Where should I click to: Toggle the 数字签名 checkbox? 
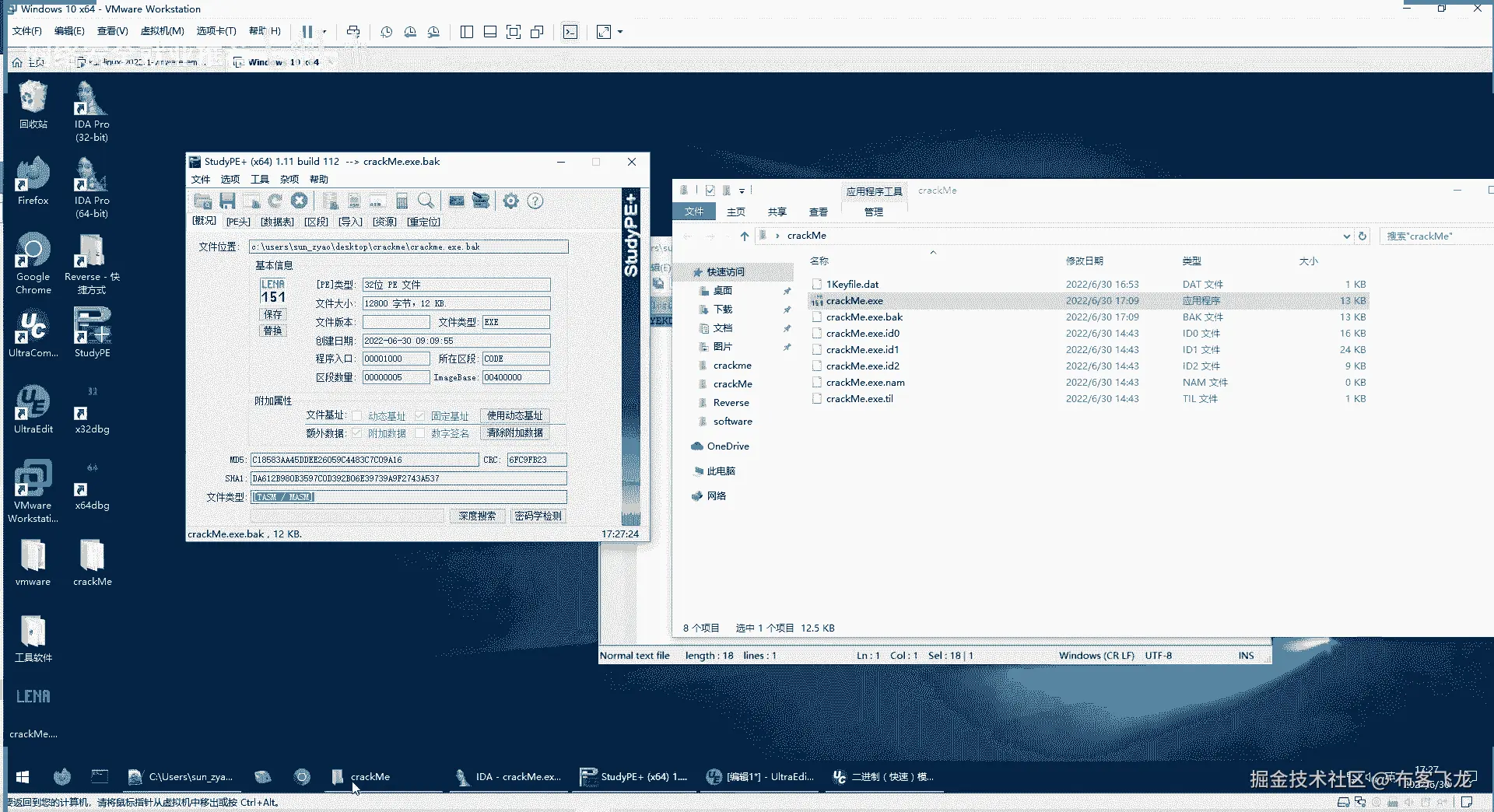click(x=420, y=433)
